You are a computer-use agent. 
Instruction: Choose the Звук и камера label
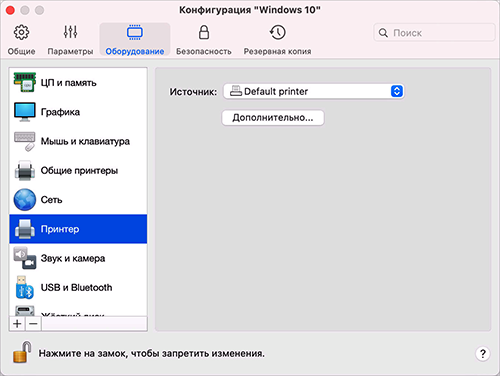(73, 258)
